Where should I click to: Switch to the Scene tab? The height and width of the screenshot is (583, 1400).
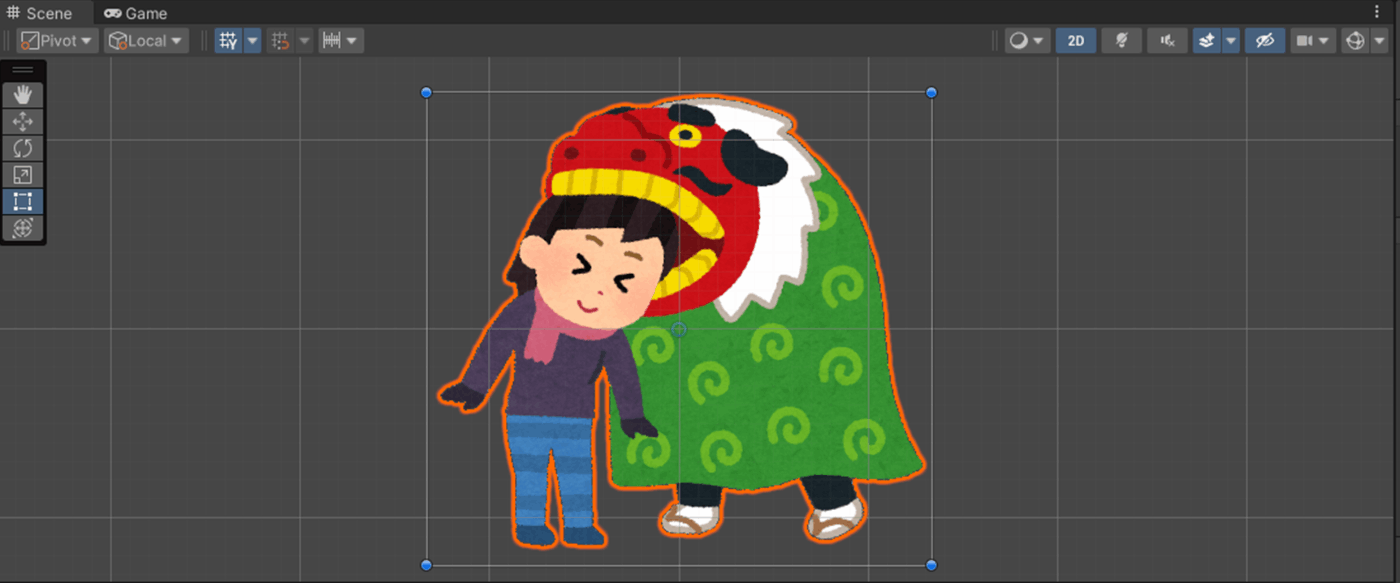click(41, 13)
